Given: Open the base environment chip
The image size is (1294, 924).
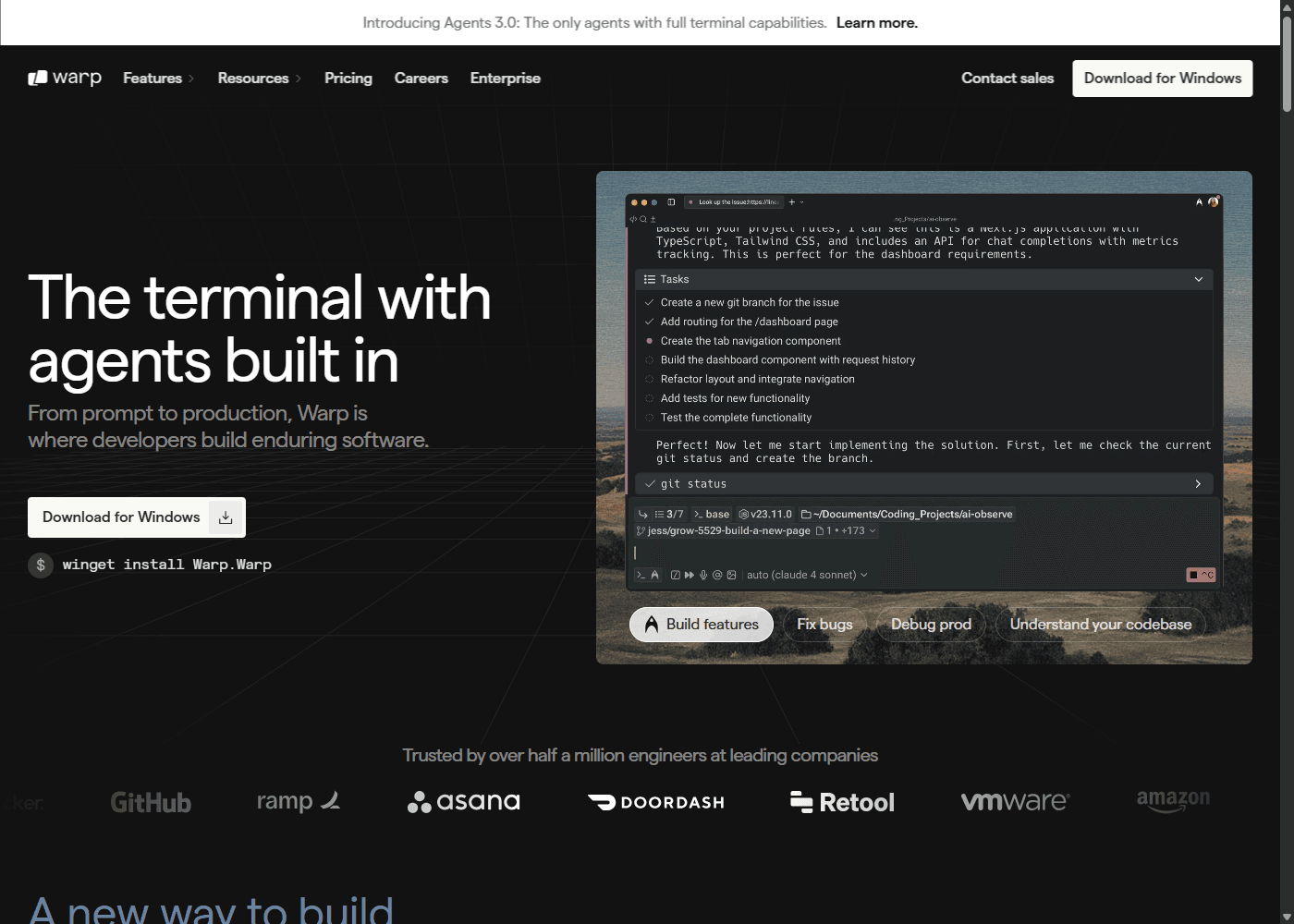Looking at the screenshot, I should pos(712,515).
